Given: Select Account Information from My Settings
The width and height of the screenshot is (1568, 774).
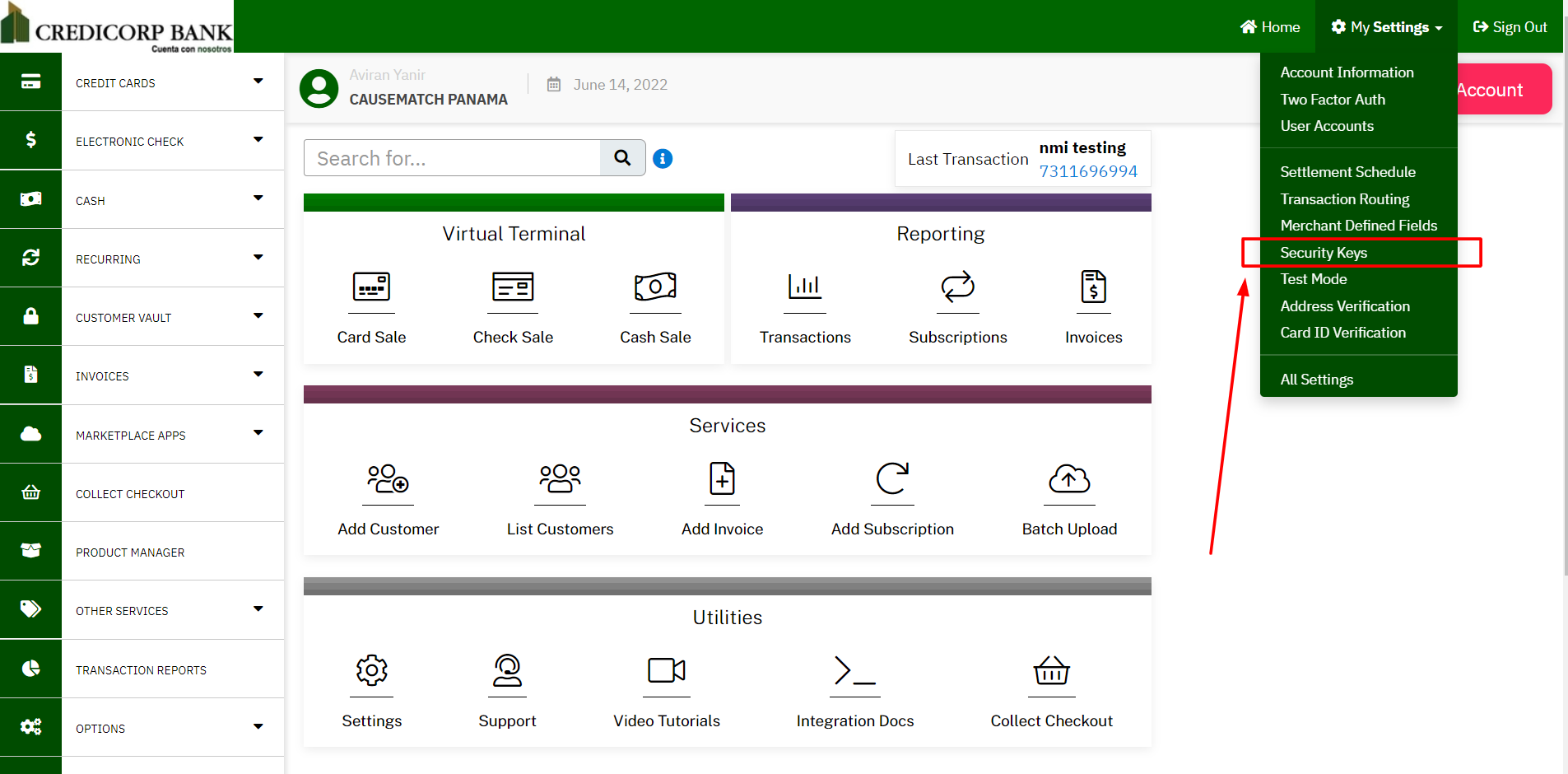Looking at the screenshot, I should pyautogui.click(x=1347, y=72).
